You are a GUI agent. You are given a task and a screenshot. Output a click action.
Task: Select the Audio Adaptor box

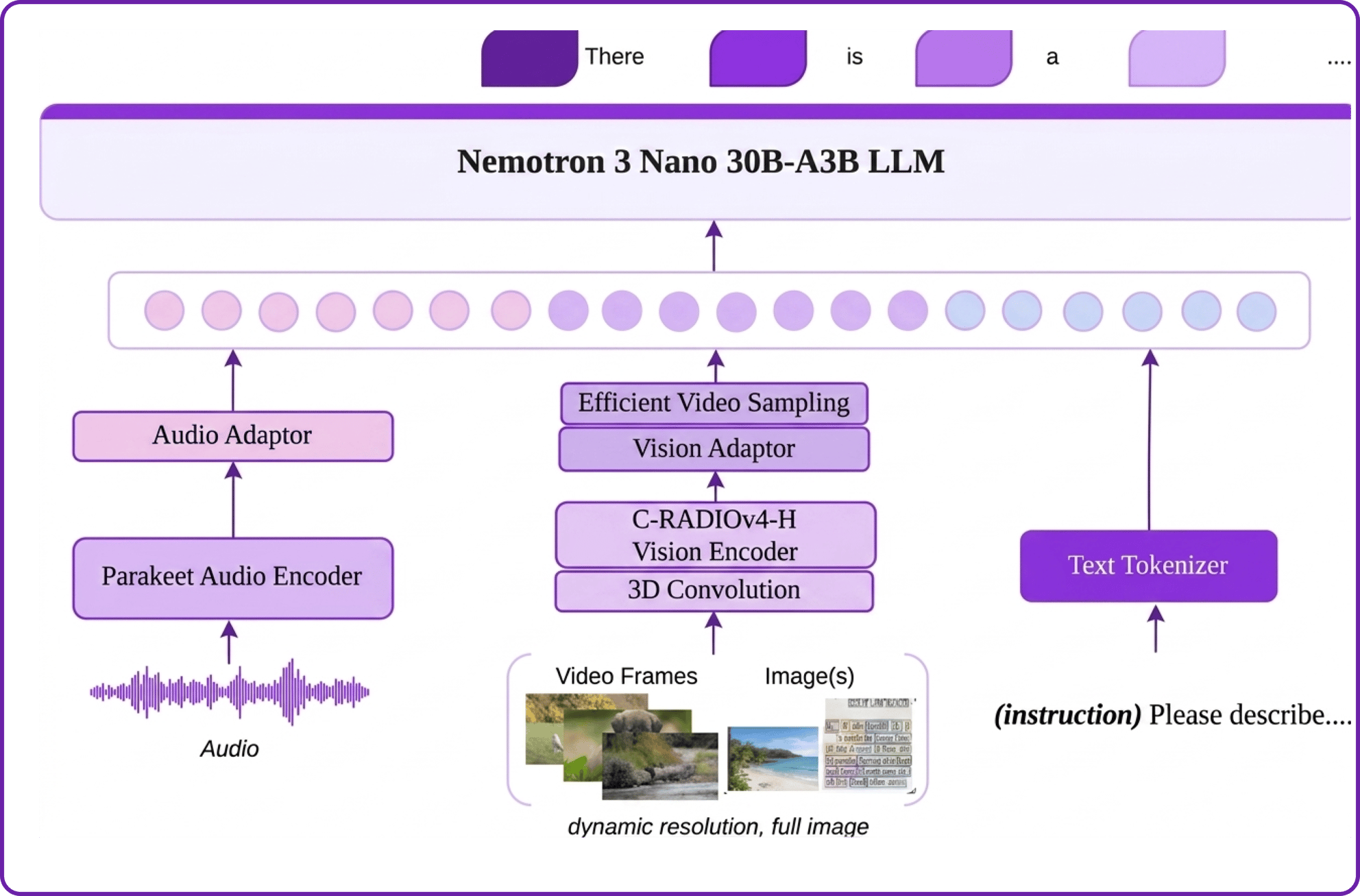233,436
